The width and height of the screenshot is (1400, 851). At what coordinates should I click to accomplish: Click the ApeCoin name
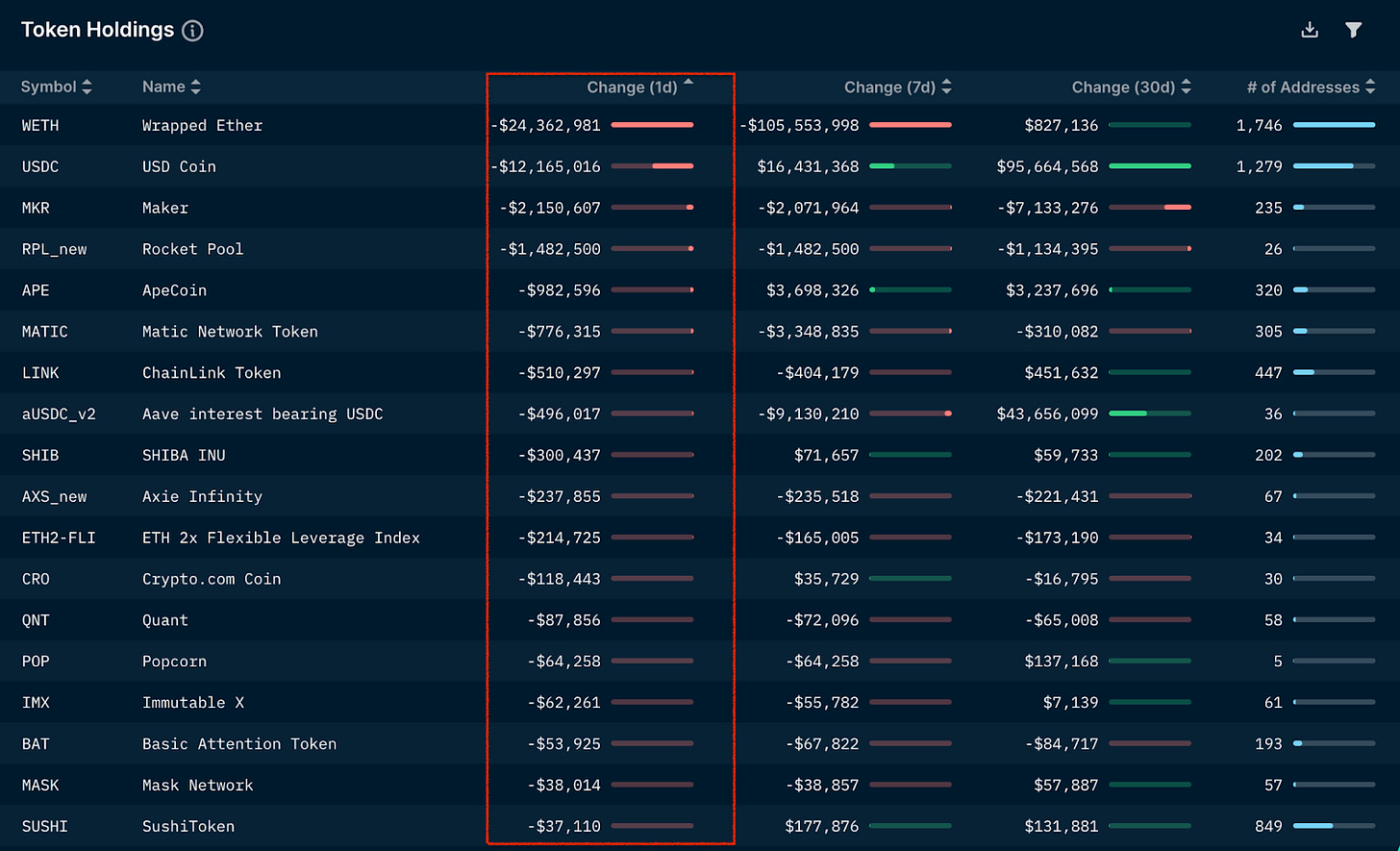(x=174, y=290)
